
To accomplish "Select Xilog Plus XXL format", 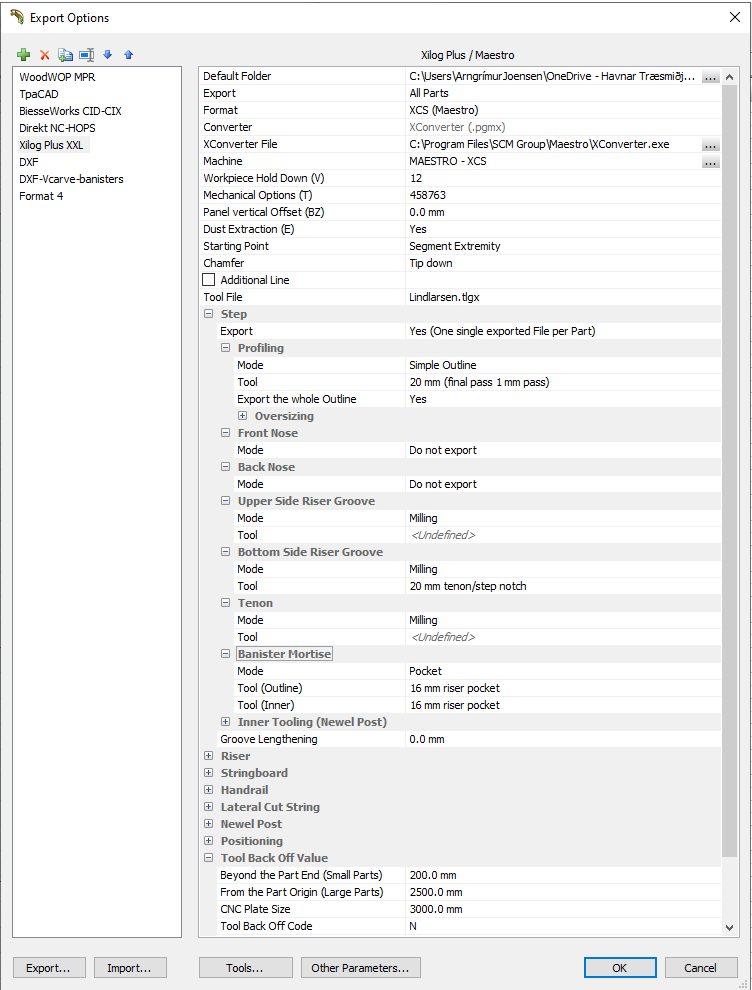I will click(x=51, y=145).
